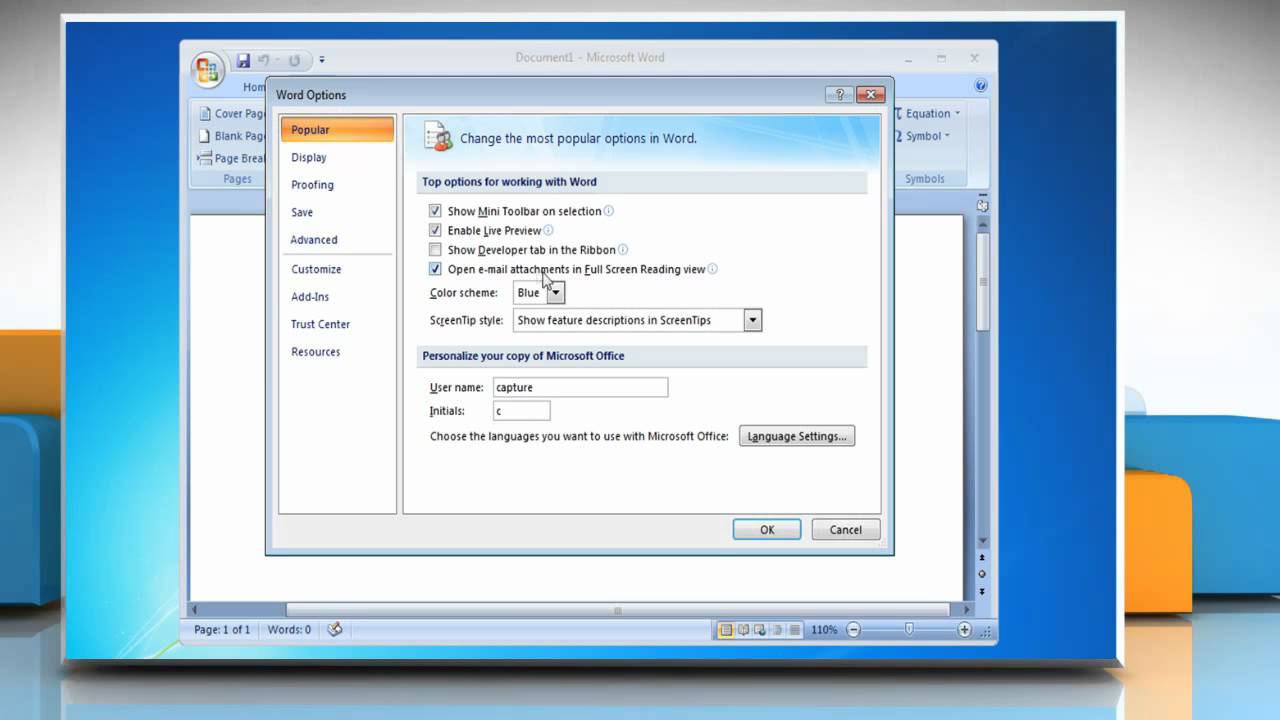Uncheck Enable Live Preview
The image size is (1280, 720).
pos(435,230)
